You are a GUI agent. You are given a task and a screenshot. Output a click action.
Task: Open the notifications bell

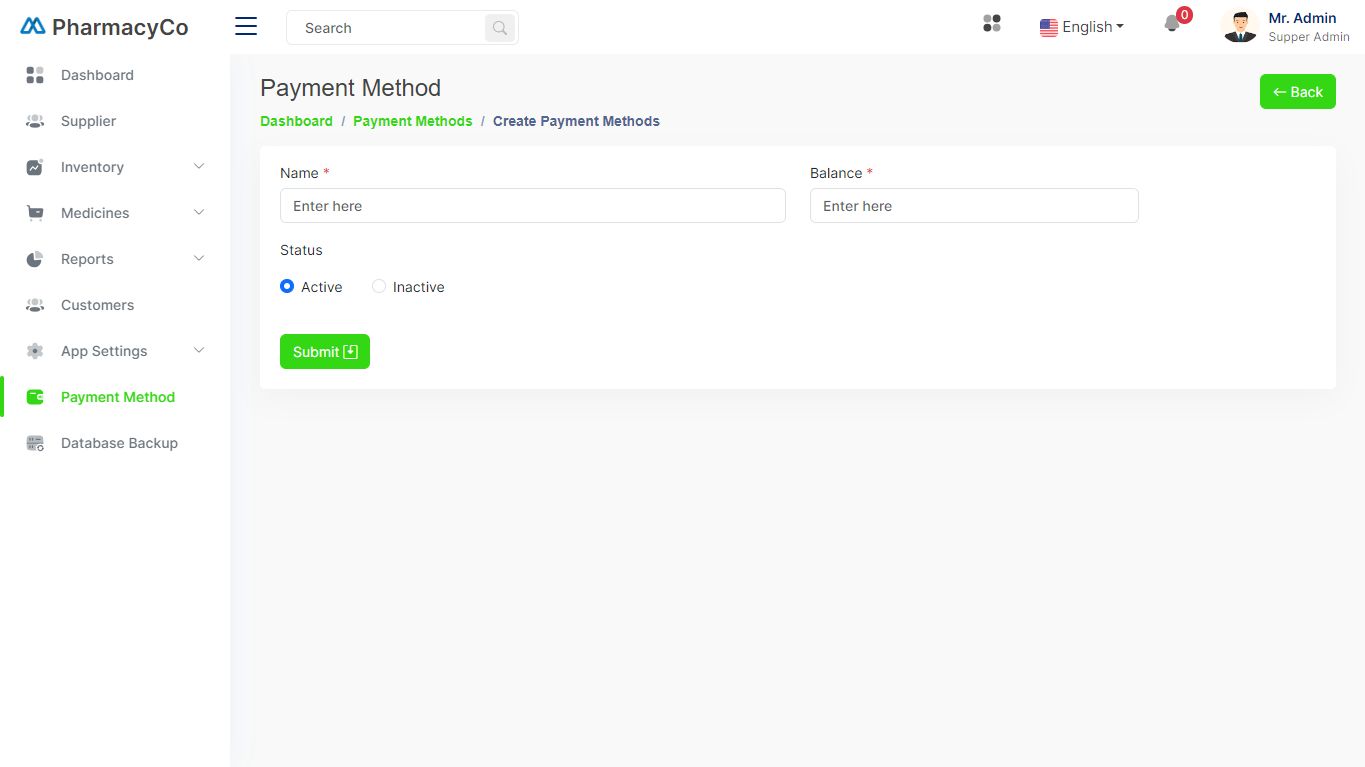pyautogui.click(x=1172, y=24)
